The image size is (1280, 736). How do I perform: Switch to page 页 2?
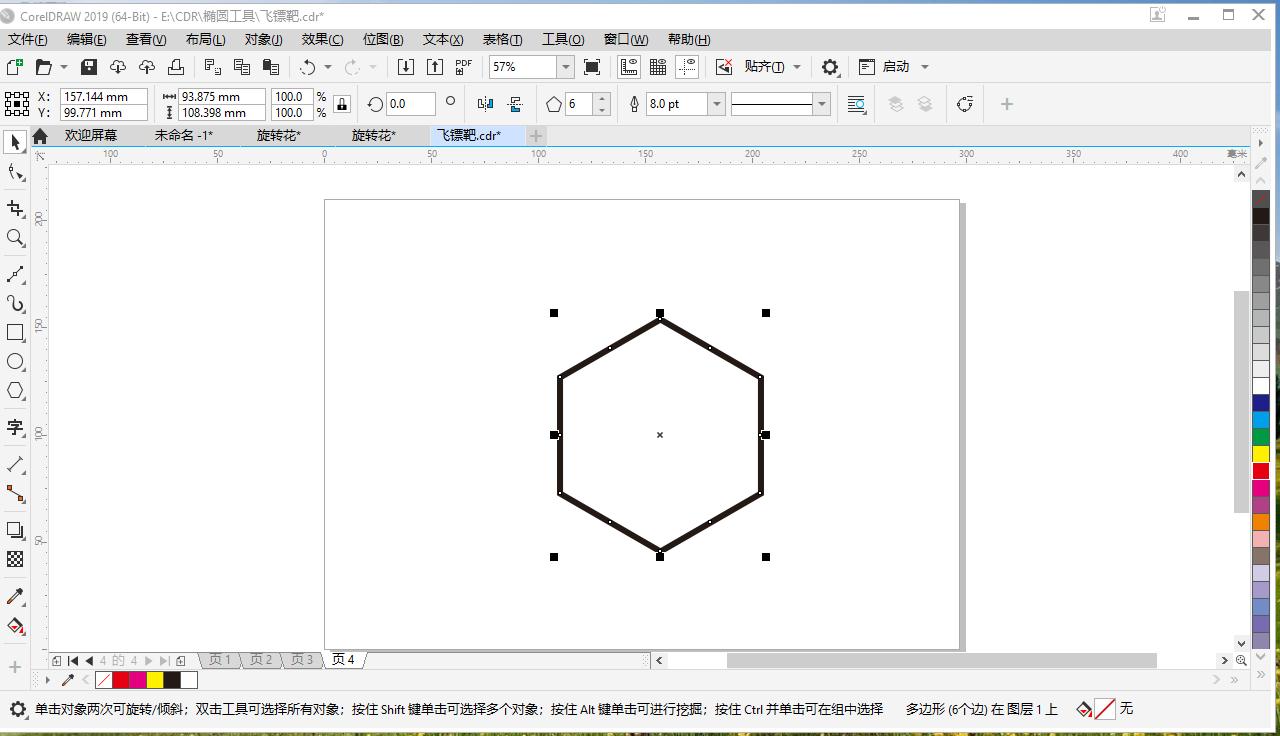[261, 660]
